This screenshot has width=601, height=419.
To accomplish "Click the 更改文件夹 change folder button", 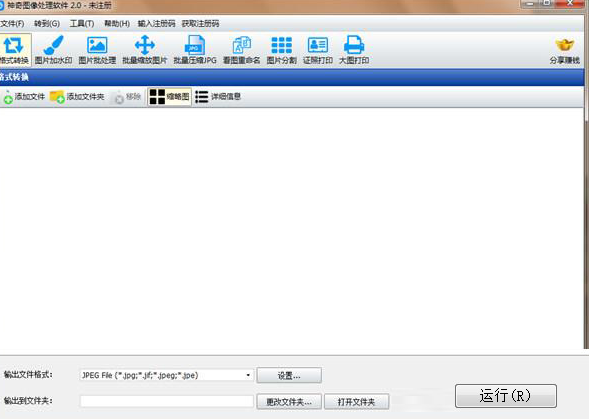I will [x=290, y=401].
